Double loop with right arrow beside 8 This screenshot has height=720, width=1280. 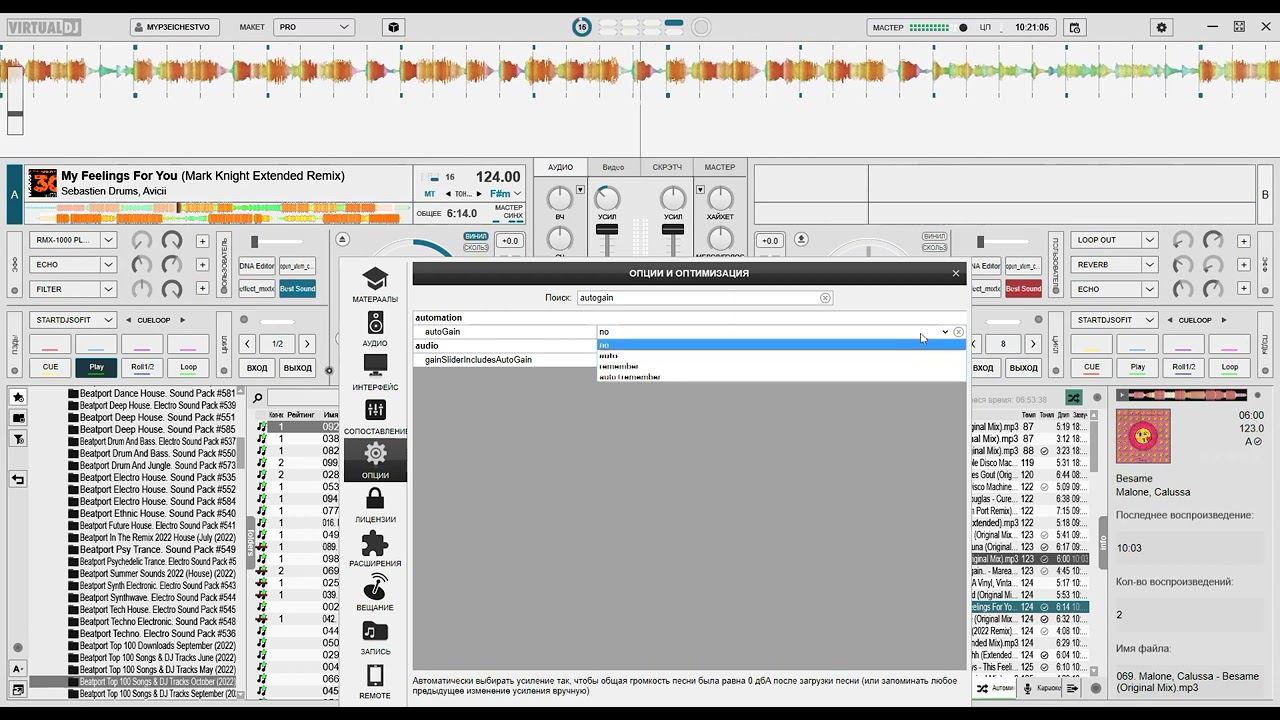pos(1032,344)
